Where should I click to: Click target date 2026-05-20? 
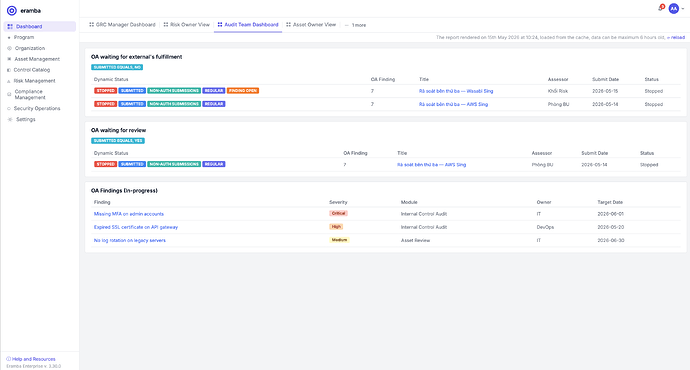pyautogui.click(x=610, y=227)
